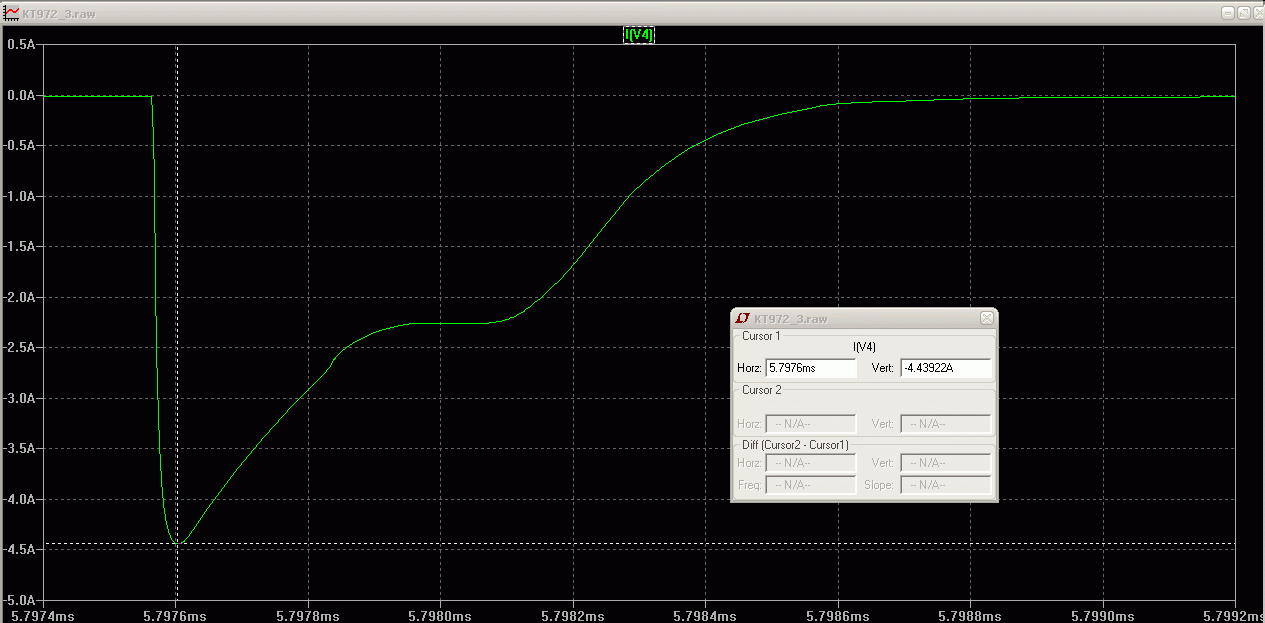This screenshot has width=1265, height=623.
Task: Click Cursor 1 Horz field showing 5.7976ms
Action: pyautogui.click(x=810, y=368)
